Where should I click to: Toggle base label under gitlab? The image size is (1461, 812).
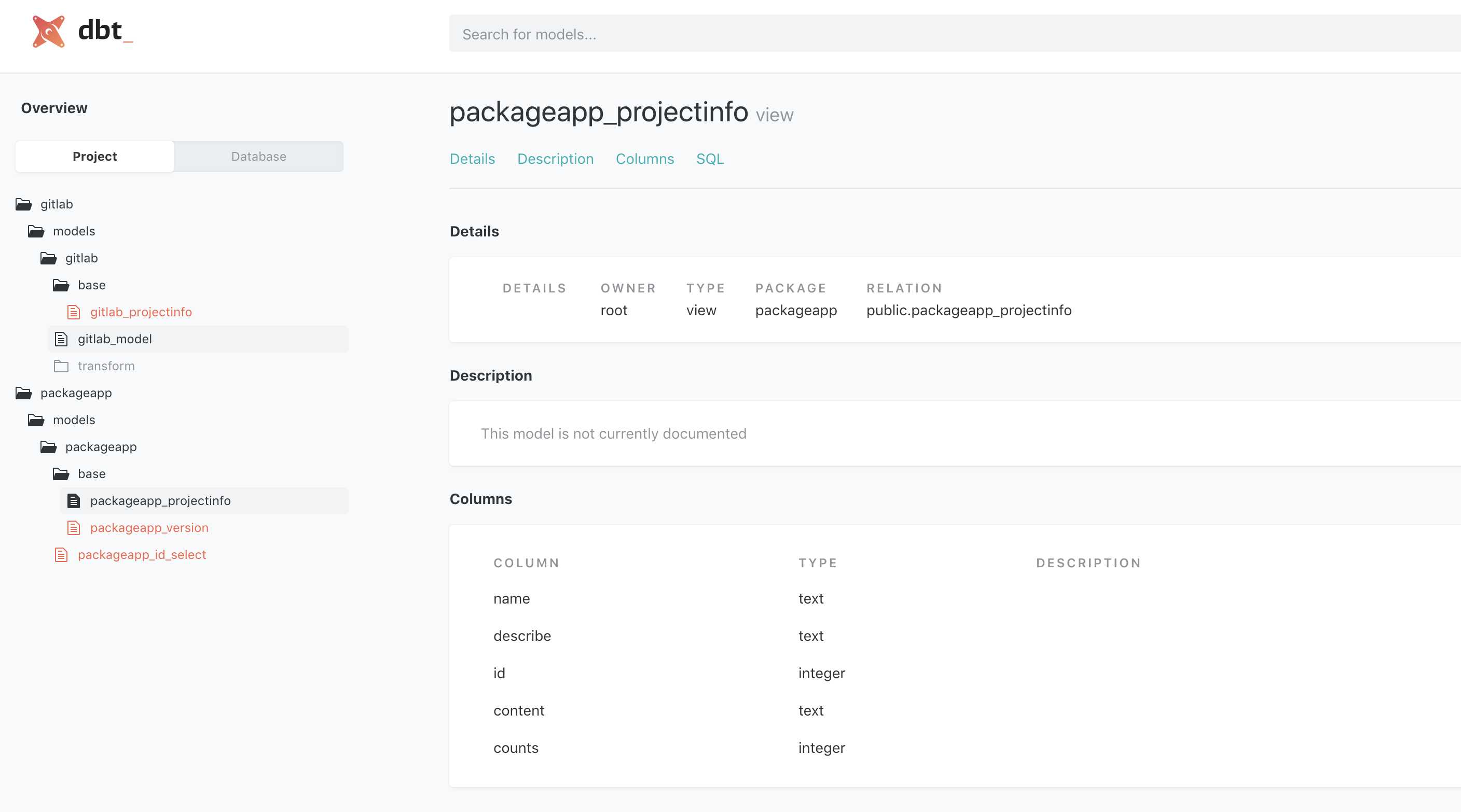[92, 285]
